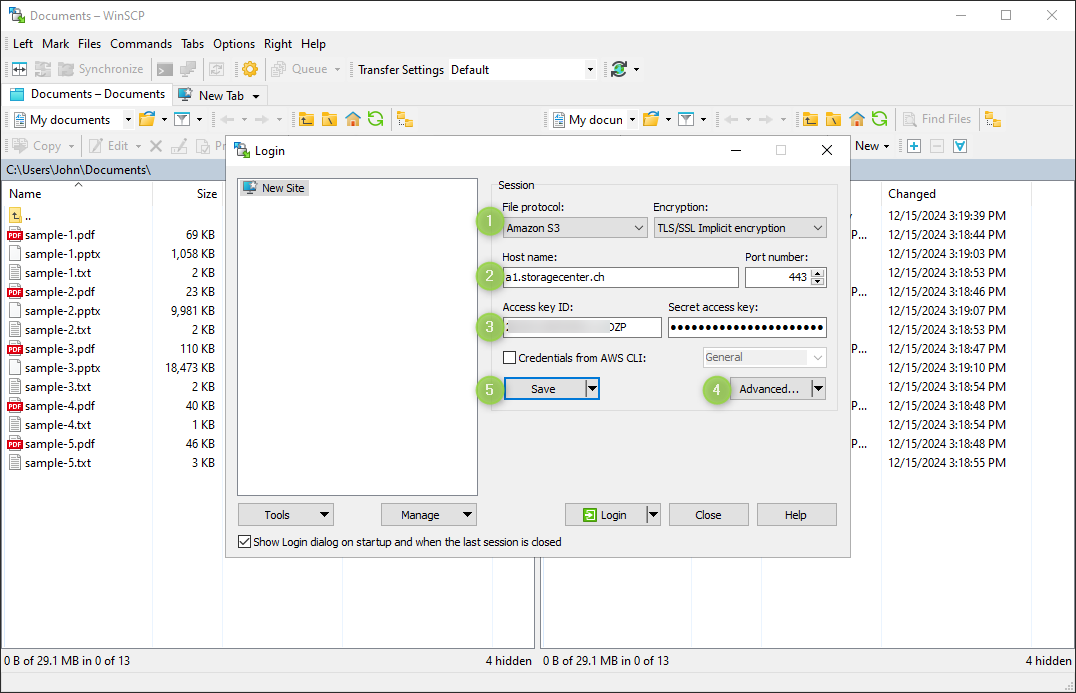Toggle the right panel directory tree icon
The image size is (1076, 693).
(993, 119)
